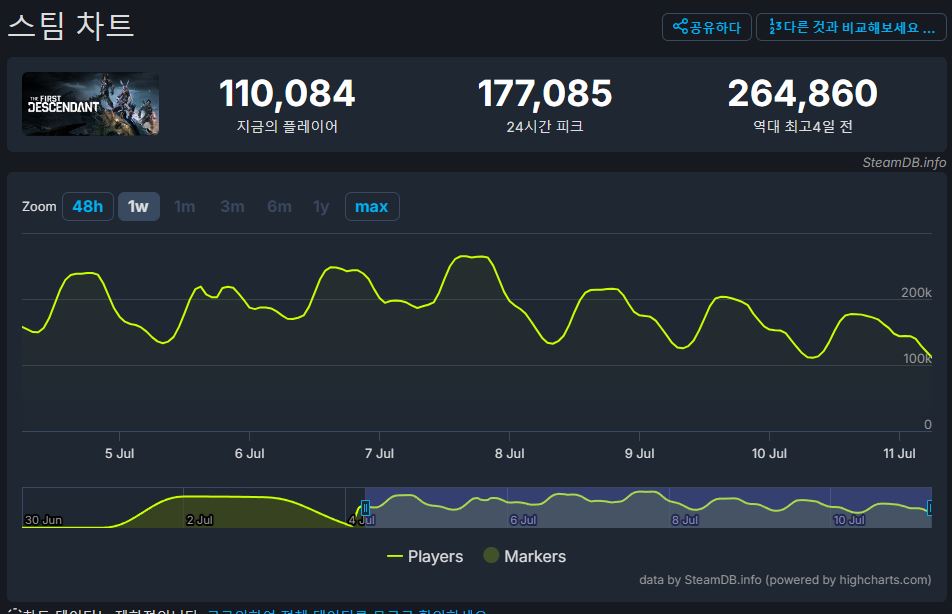This screenshot has height=614, width=952.
Task: Click the compare ranking icon beside 다른 것과 비교해보세요
Action: [x=773, y=27]
